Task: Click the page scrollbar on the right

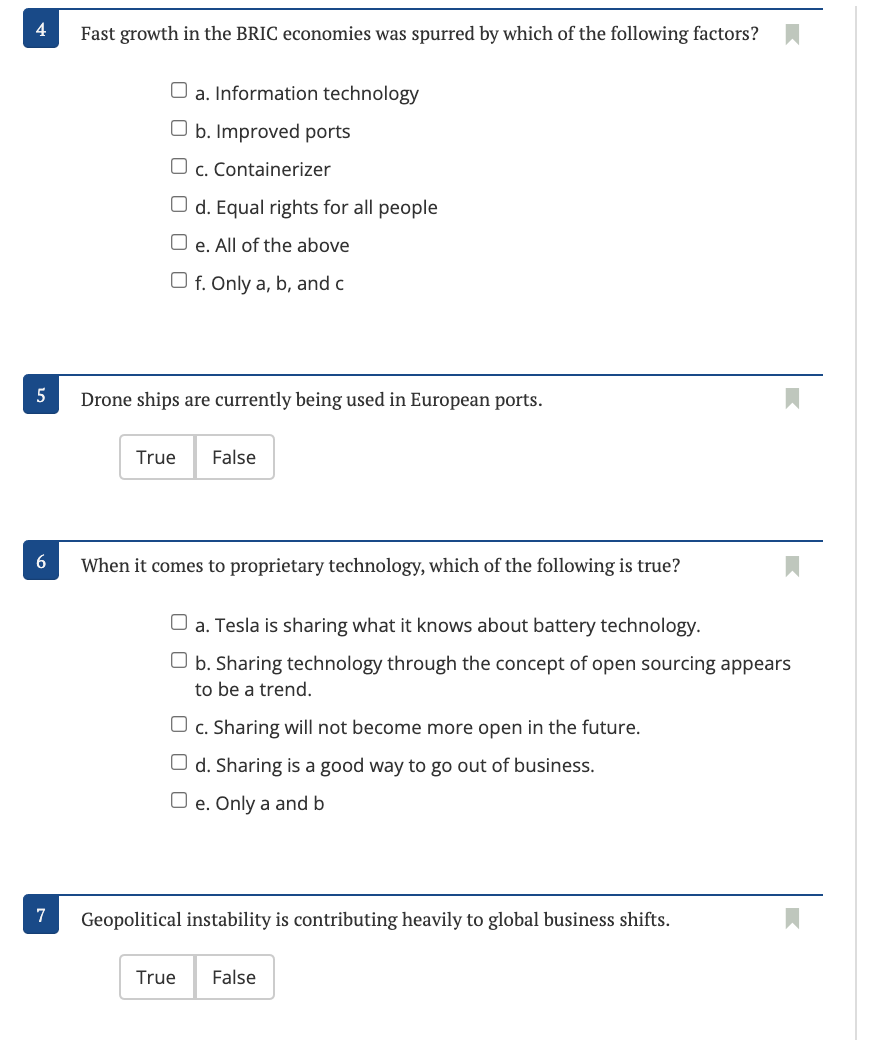Action: (x=857, y=520)
